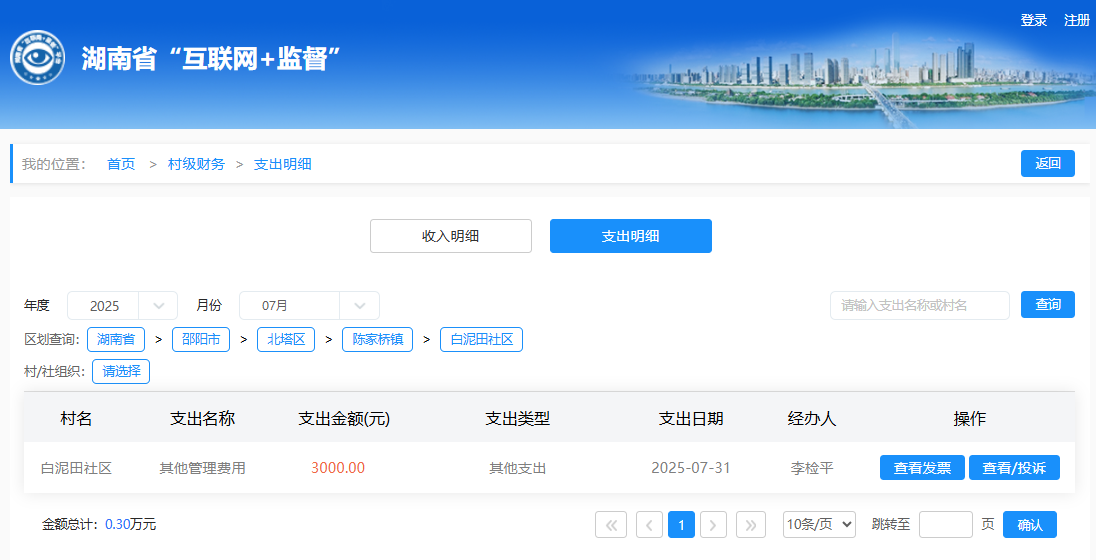Click the 登录 login link
The height and width of the screenshot is (560, 1096).
pos(1033,20)
